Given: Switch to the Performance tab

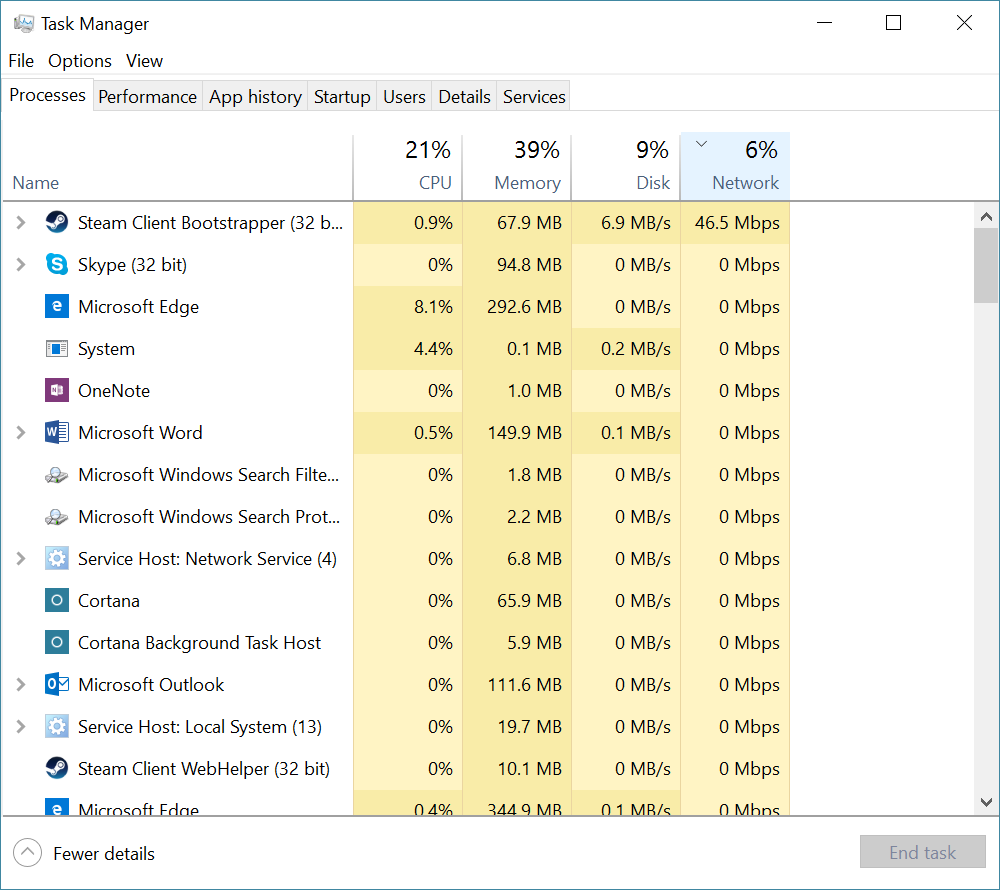Looking at the screenshot, I should (x=147, y=96).
